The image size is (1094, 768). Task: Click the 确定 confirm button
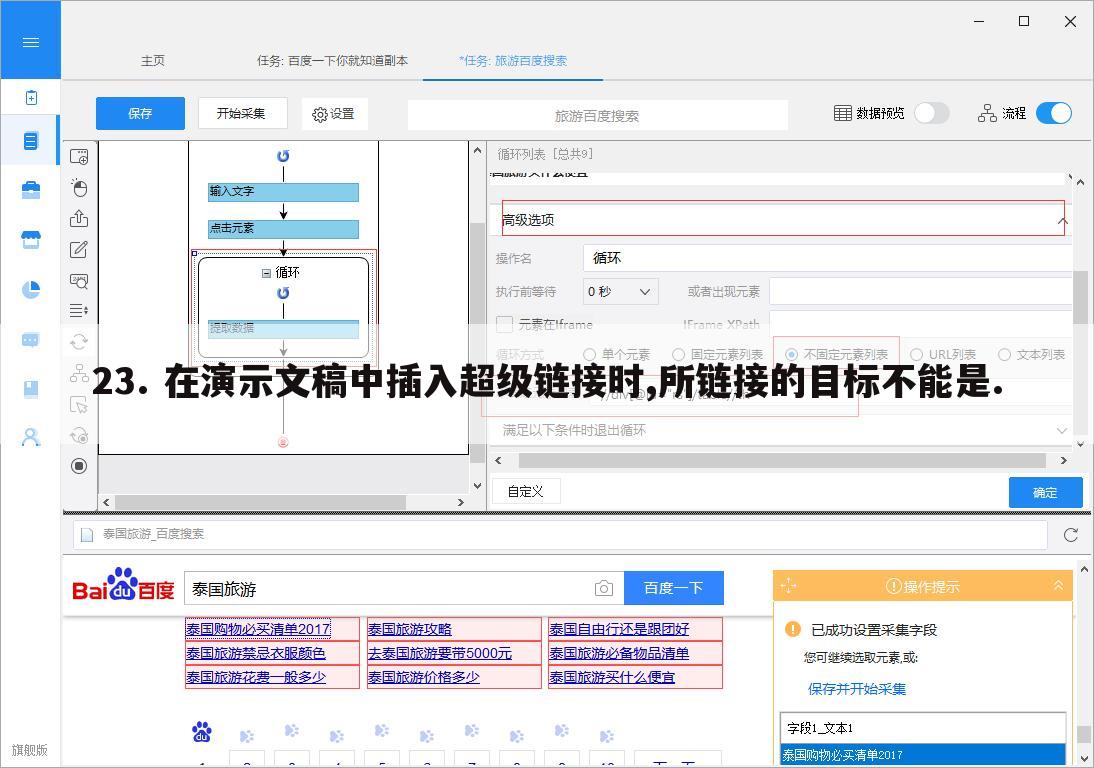pyautogui.click(x=1045, y=492)
